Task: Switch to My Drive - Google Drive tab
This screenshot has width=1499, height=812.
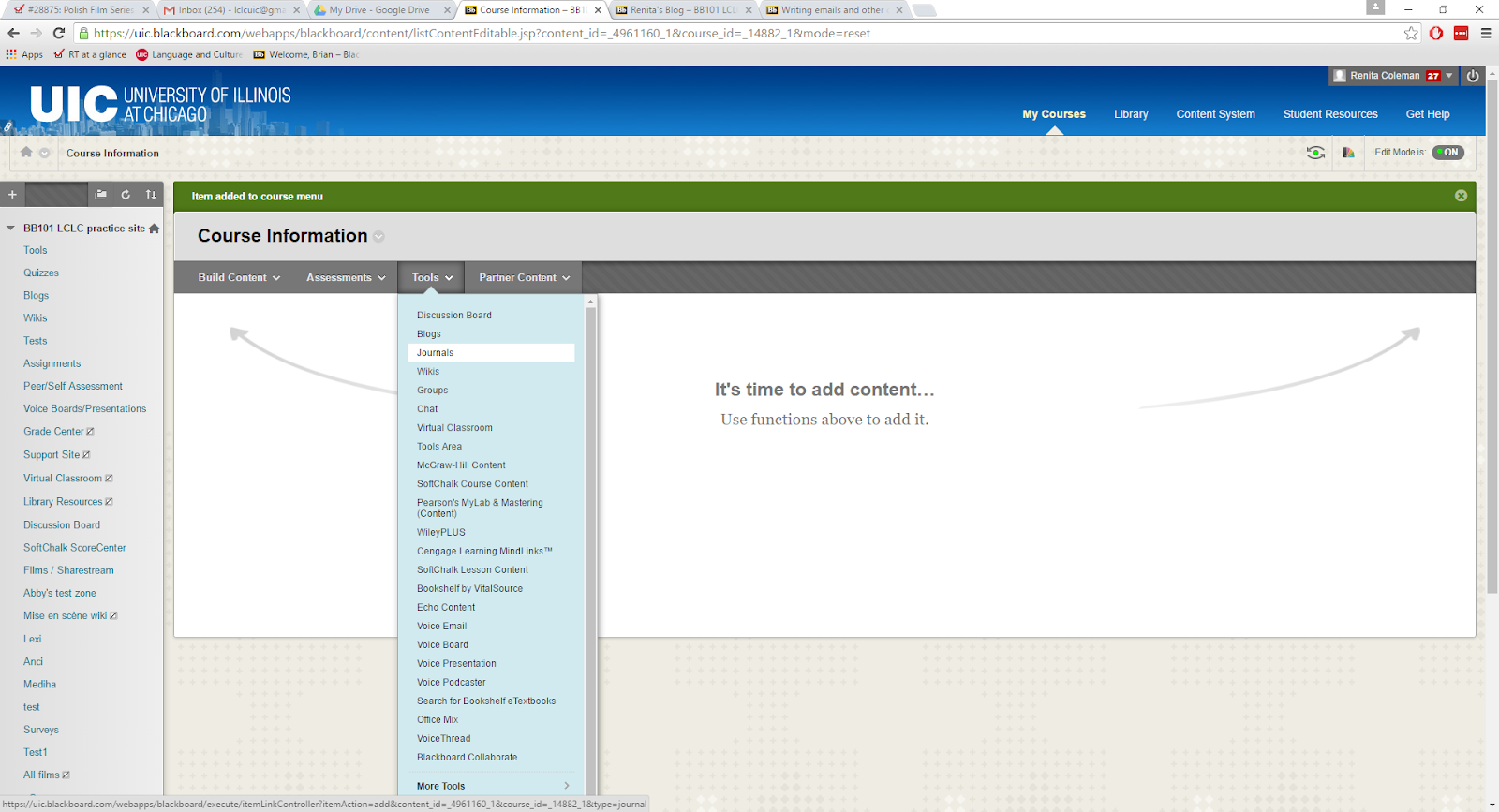Action: click(379, 10)
